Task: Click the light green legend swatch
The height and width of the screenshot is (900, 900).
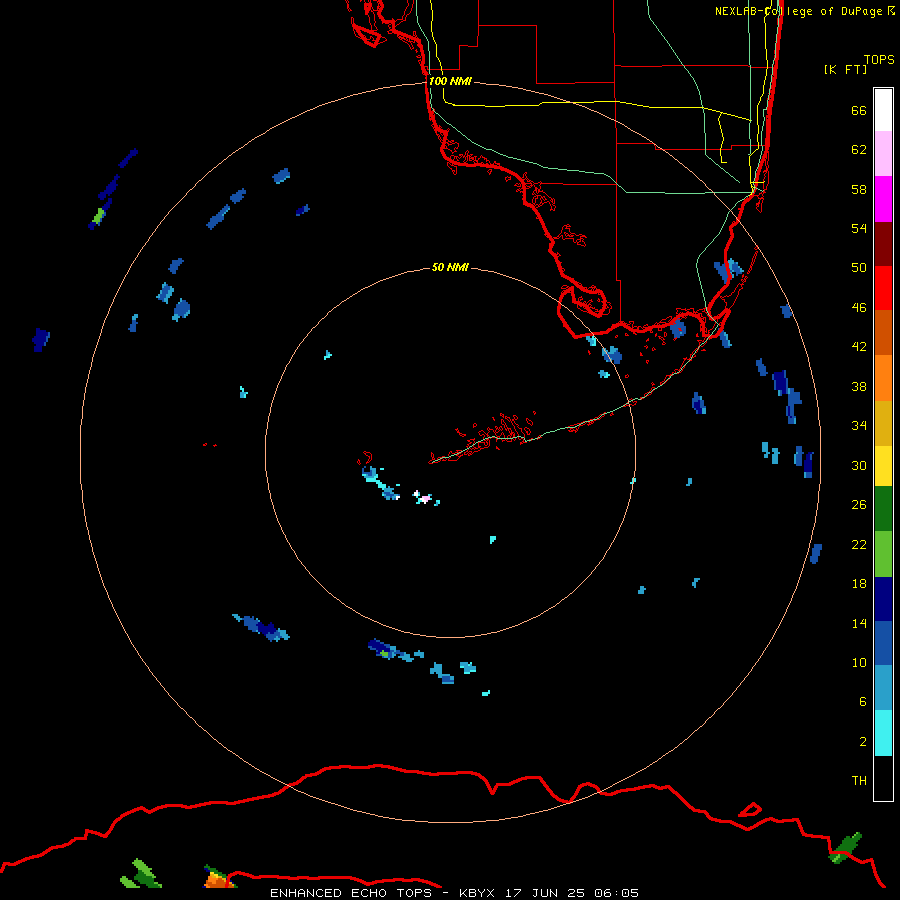Action: tap(883, 554)
